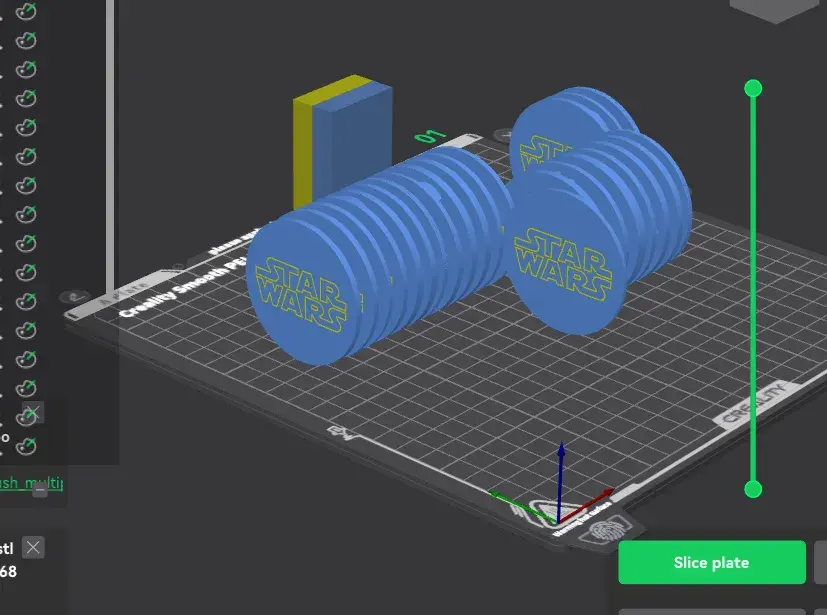Image resolution: width=827 pixels, height=615 pixels.
Task: Click the green 01 plate number label
Action: (430, 136)
